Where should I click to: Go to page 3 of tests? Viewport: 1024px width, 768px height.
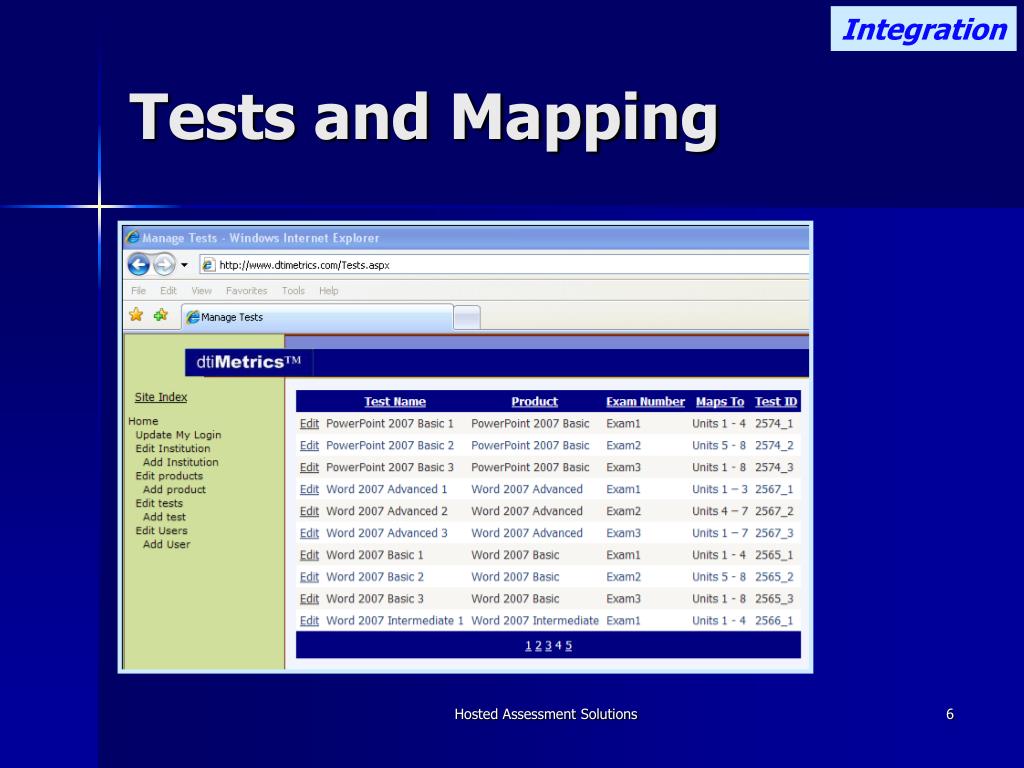click(x=548, y=645)
